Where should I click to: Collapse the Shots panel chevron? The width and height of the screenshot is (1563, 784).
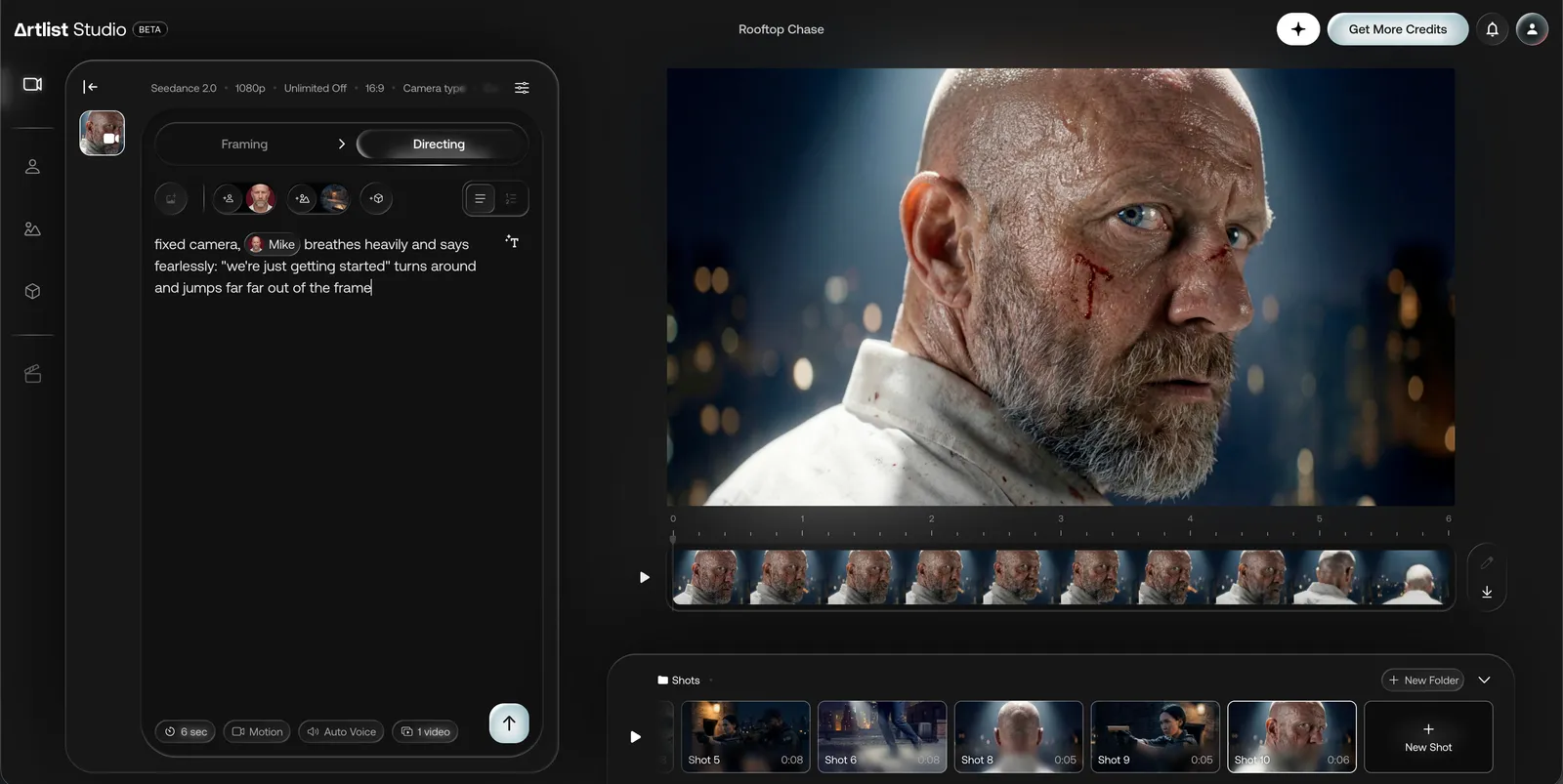1484,680
